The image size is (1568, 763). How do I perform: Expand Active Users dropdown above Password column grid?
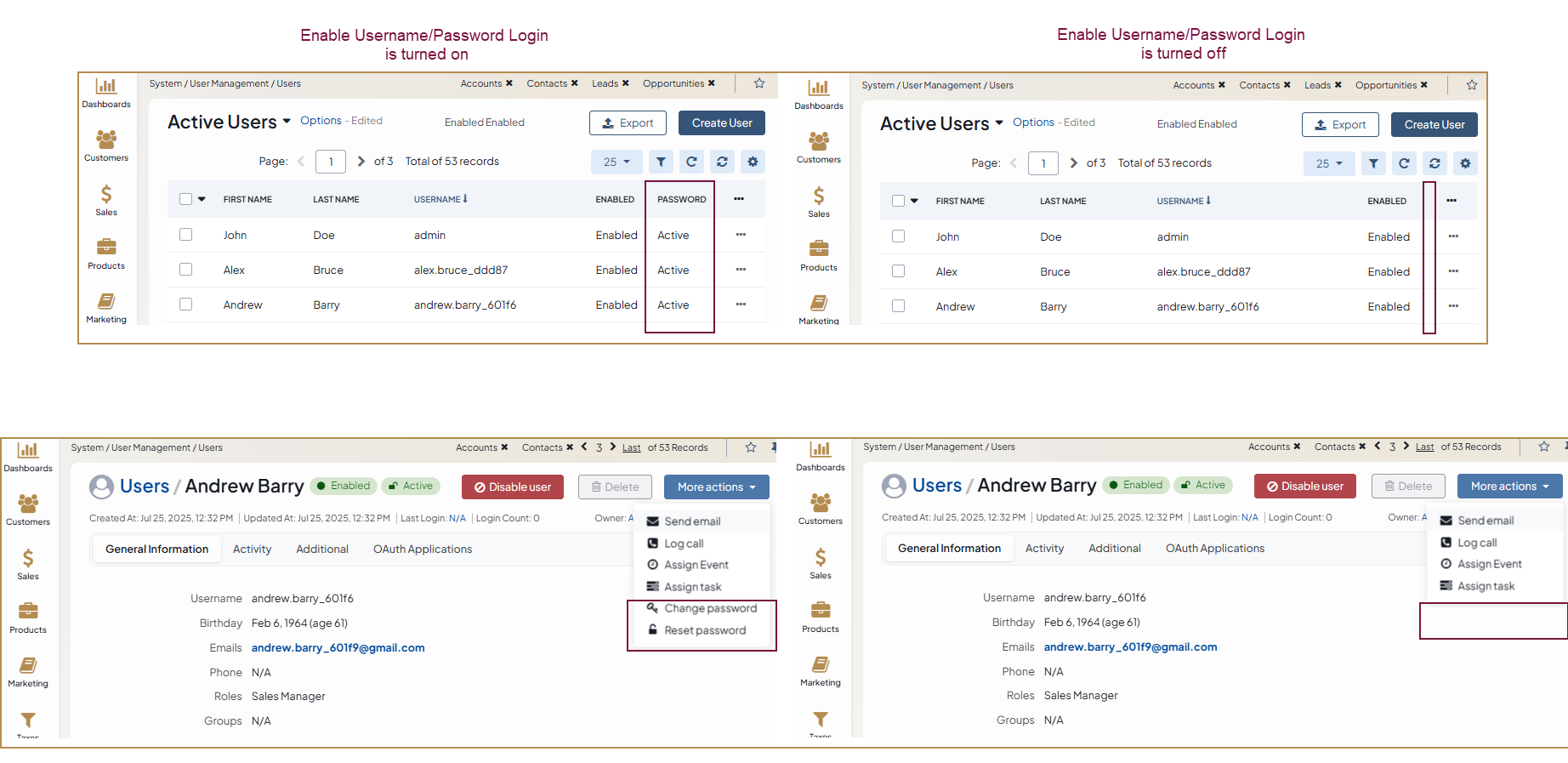click(x=287, y=122)
